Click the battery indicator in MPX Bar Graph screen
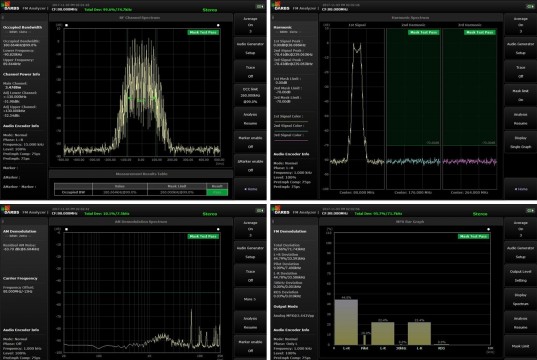The image size is (537, 360). coord(530,210)
